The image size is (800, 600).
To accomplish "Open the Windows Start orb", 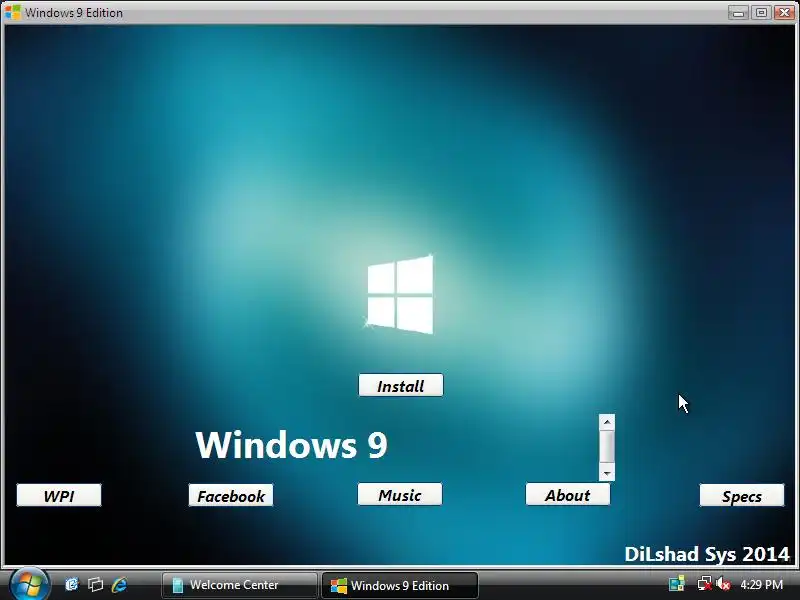I will point(29,584).
